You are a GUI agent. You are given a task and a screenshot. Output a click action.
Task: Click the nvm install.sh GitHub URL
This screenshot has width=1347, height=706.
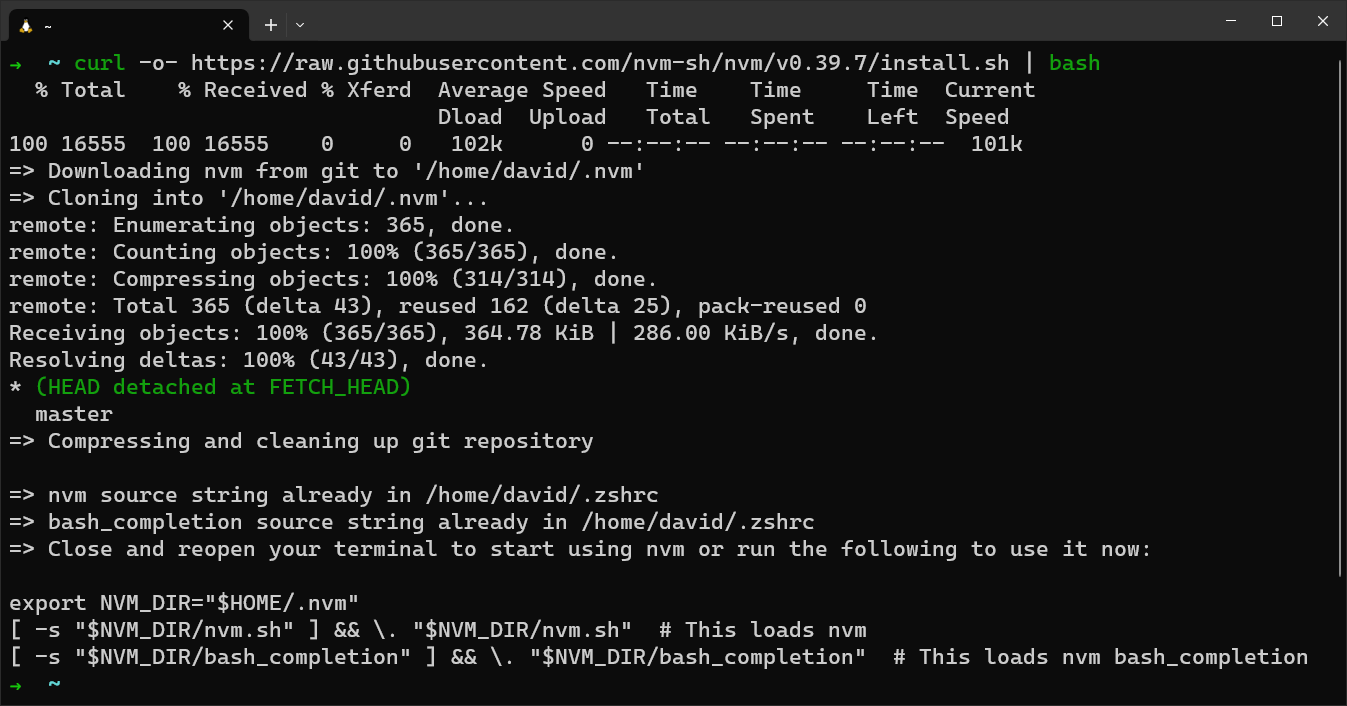pos(600,63)
